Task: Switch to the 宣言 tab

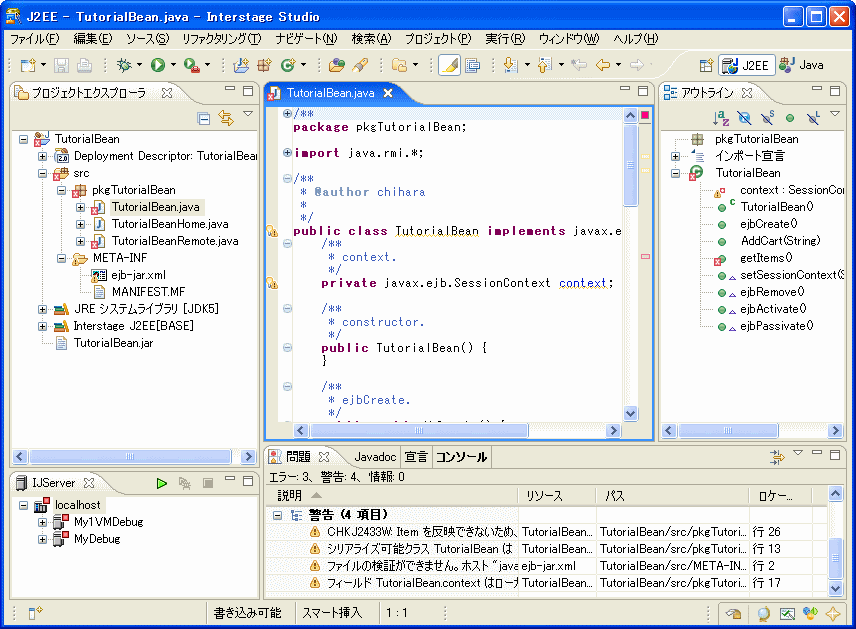Action: (x=416, y=457)
